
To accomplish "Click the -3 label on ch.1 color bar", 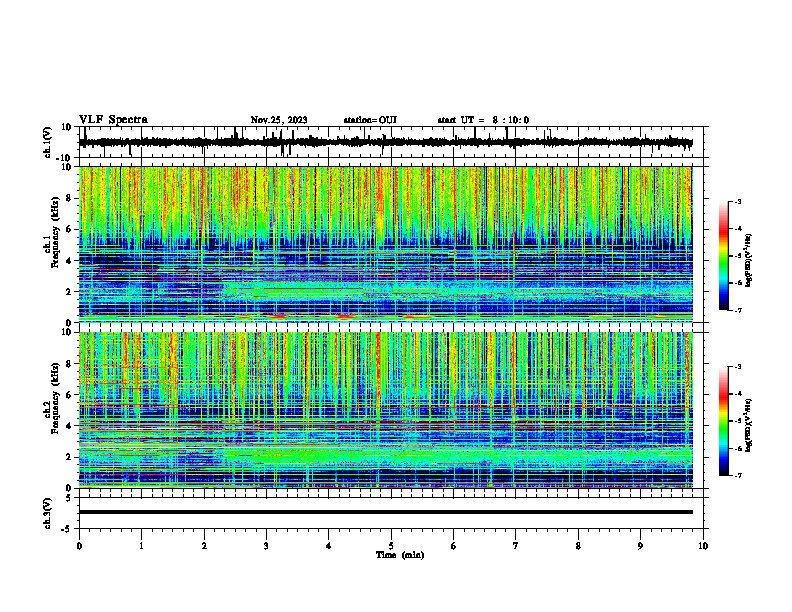I will (738, 201).
